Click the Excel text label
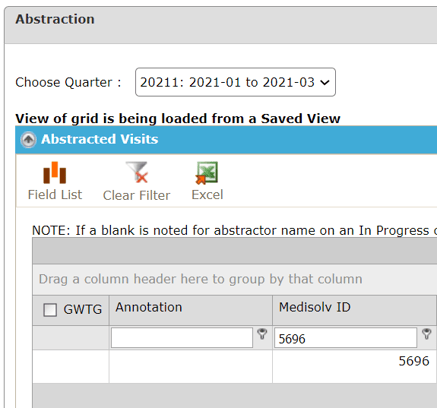The image size is (437, 408). (x=207, y=195)
